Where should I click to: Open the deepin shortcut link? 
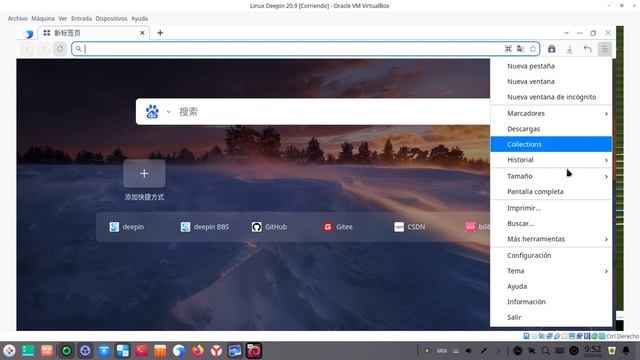tap(127, 227)
